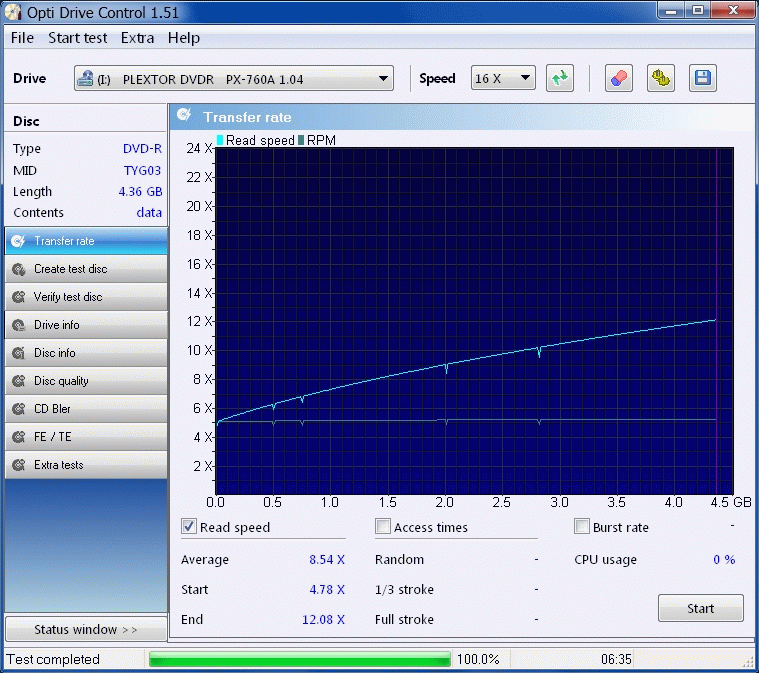Enable the Burst rate checkbox

[581, 526]
